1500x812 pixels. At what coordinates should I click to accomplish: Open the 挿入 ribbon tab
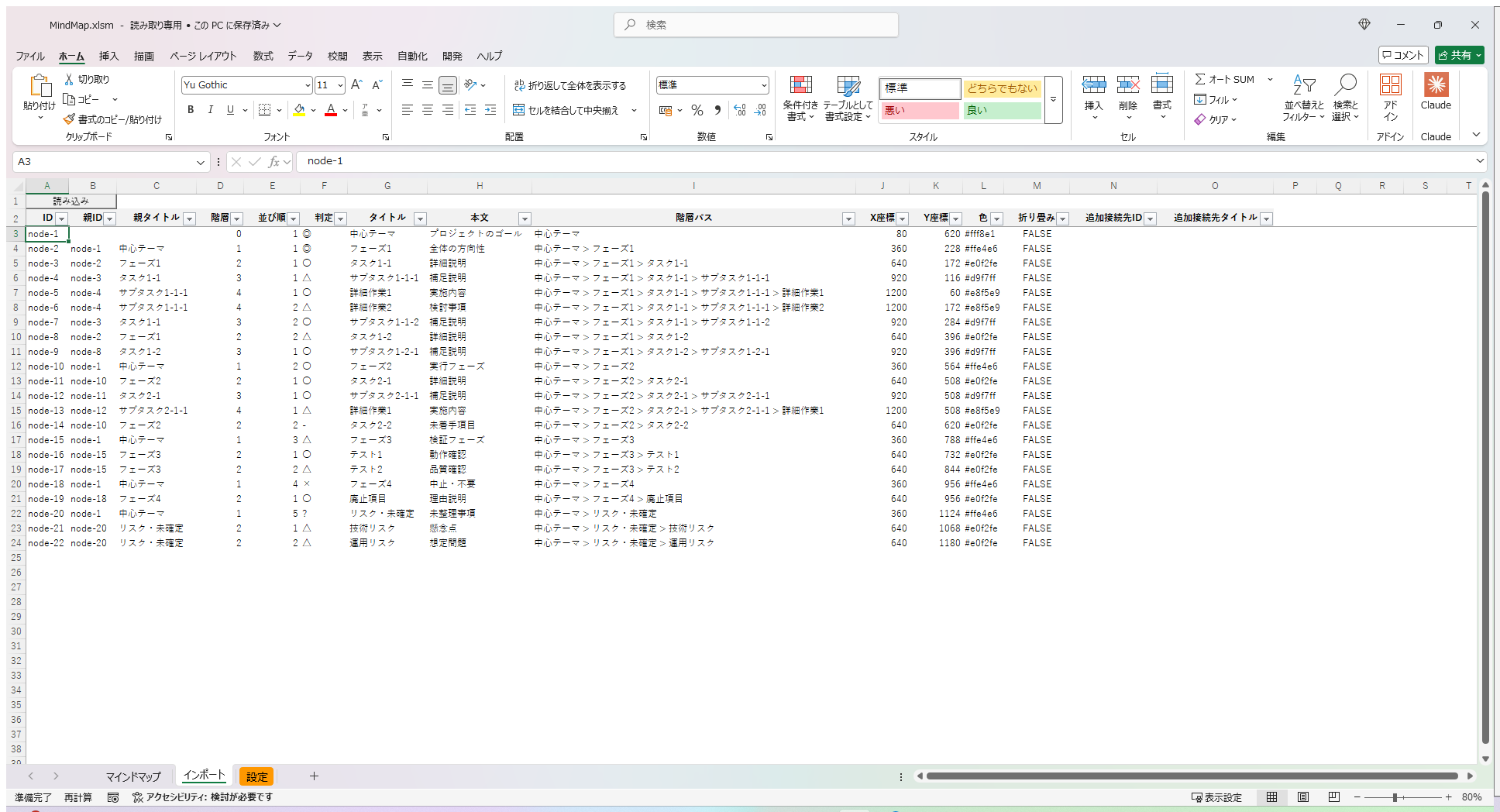point(109,56)
